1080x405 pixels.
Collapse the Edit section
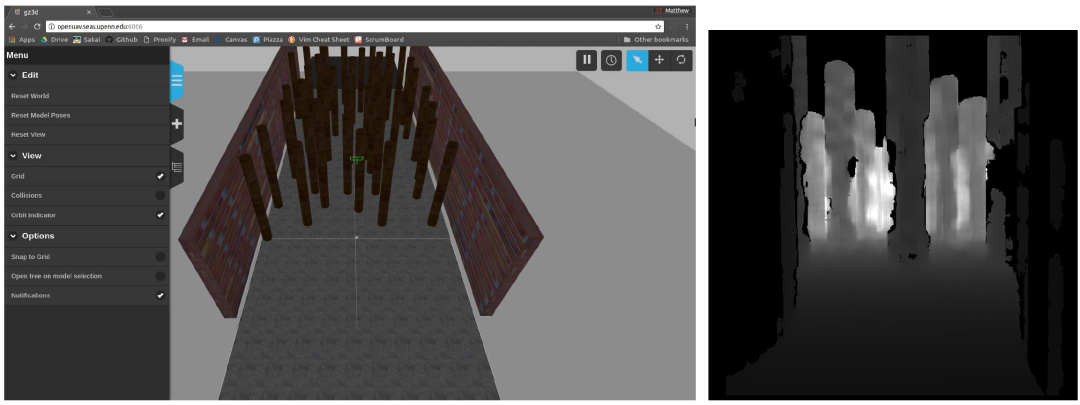[13, 75]
